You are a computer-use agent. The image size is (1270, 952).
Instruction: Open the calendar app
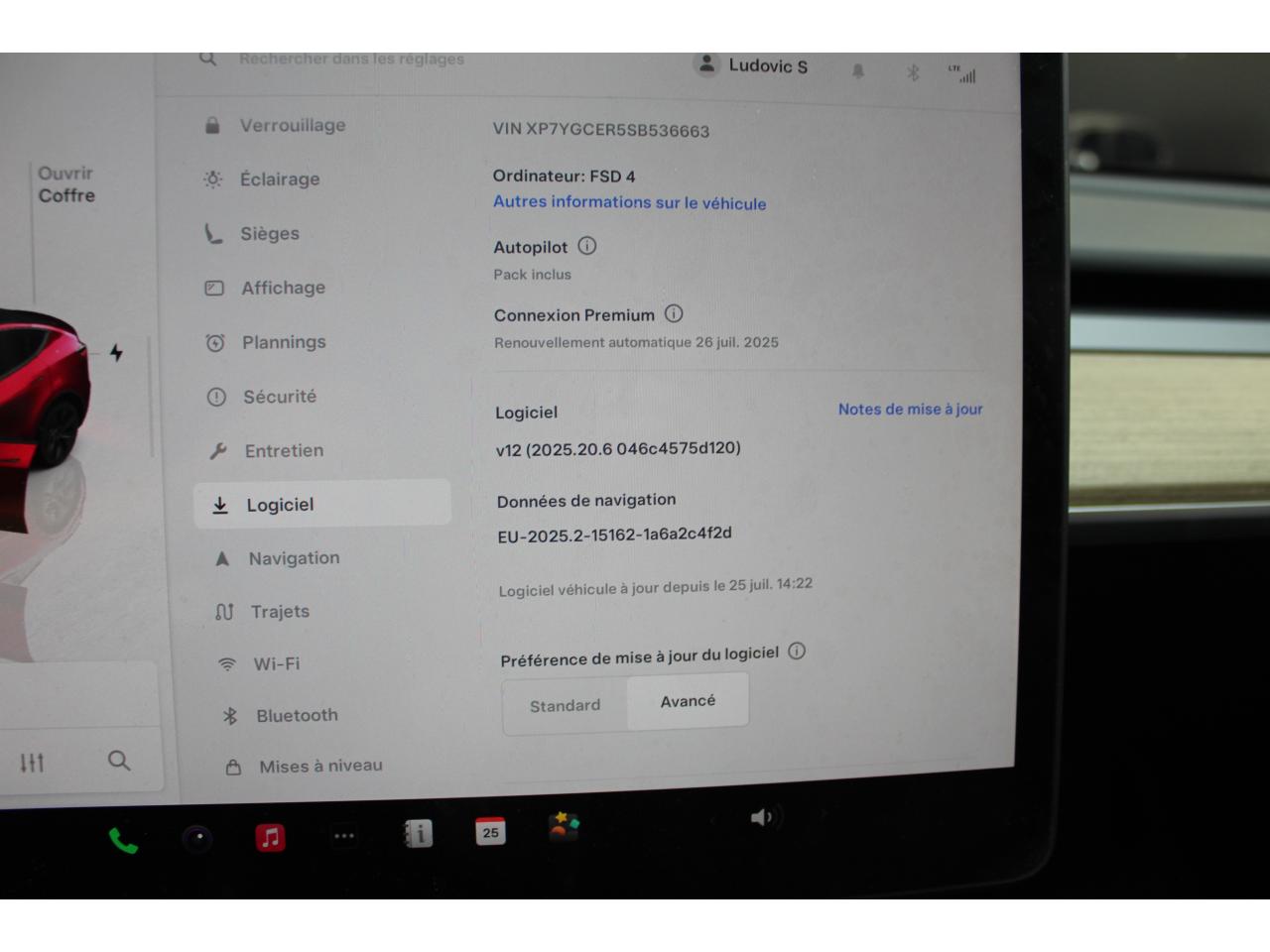tap(490, 831)
